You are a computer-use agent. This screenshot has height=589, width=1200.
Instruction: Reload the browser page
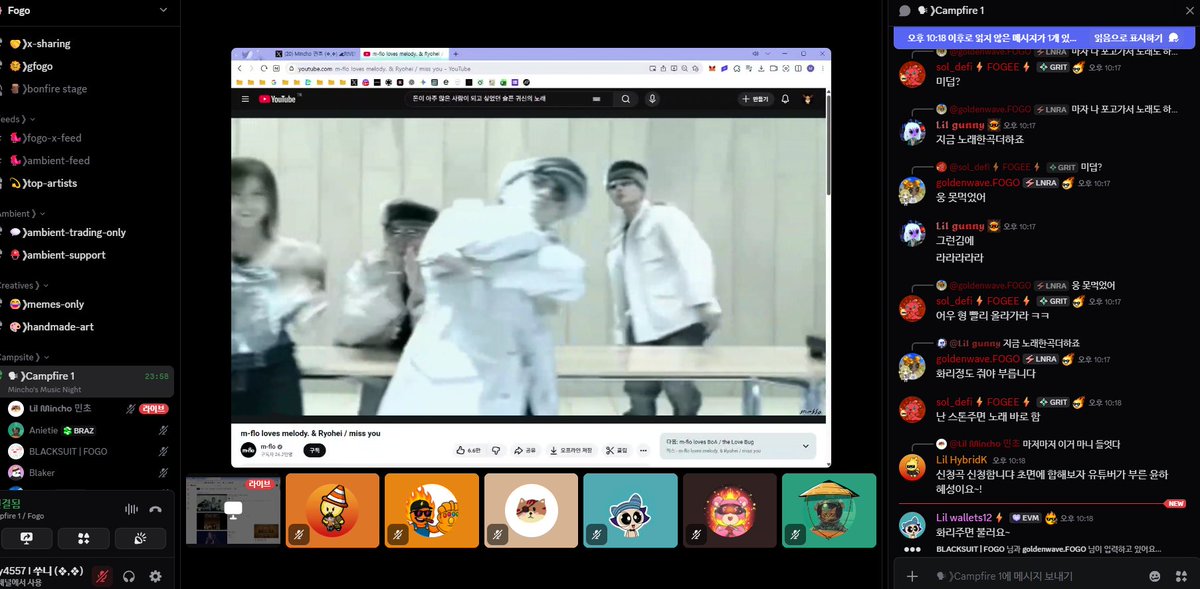[x=265, y=68]
